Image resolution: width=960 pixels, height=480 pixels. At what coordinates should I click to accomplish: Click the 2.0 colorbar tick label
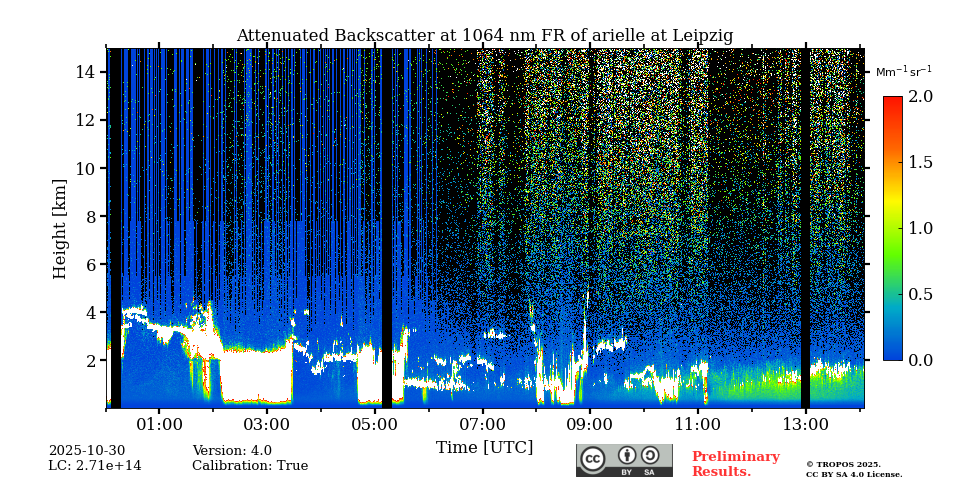[x=920, y=97]
